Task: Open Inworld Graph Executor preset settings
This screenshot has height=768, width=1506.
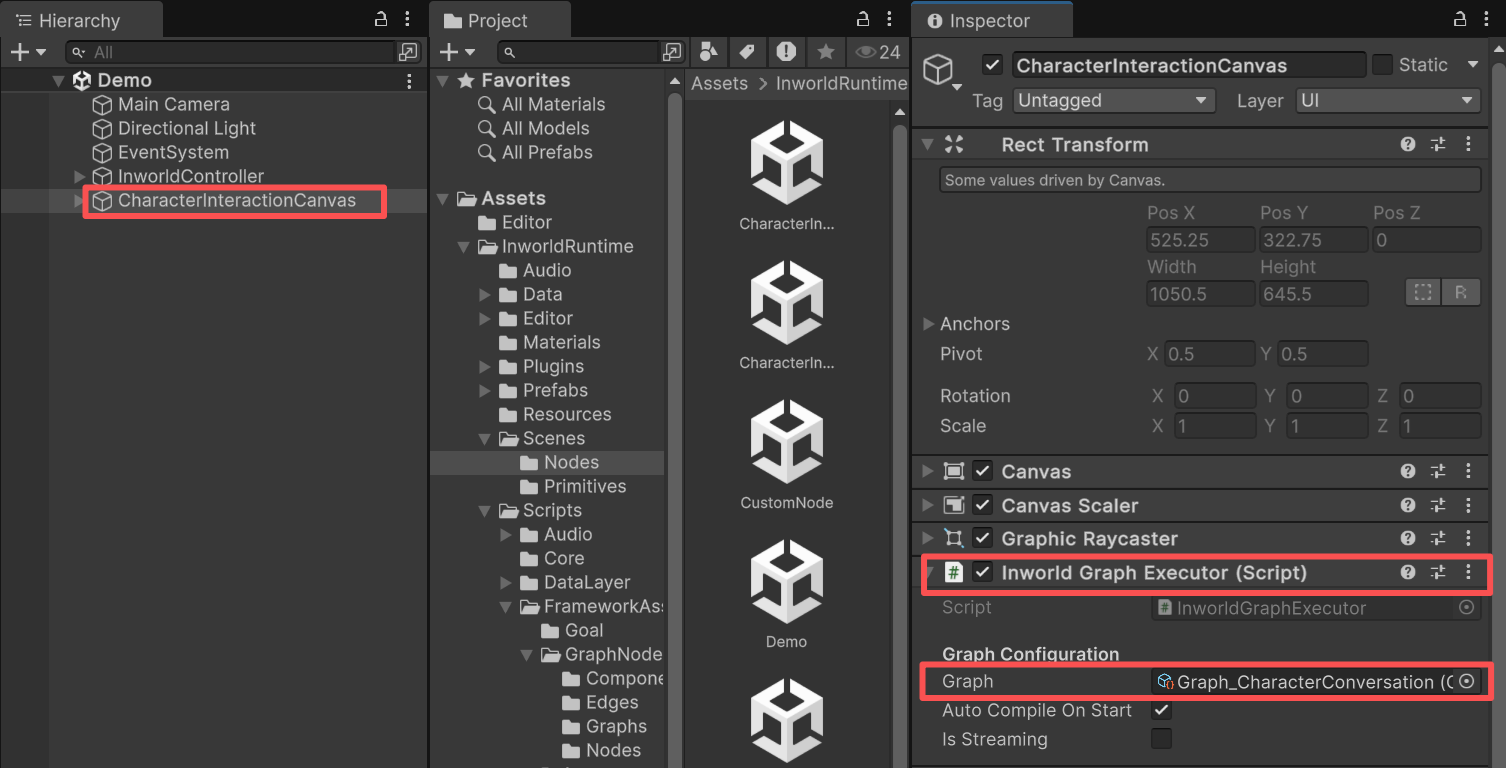Action: (1438, 573)
